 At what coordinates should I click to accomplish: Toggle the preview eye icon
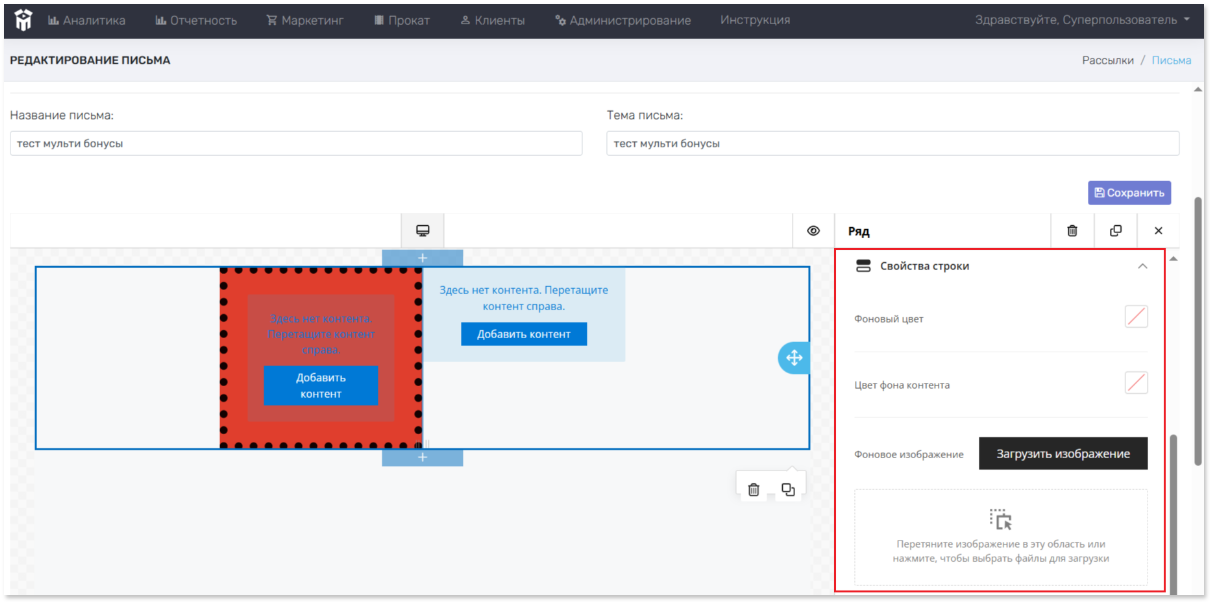coord(813,231)
